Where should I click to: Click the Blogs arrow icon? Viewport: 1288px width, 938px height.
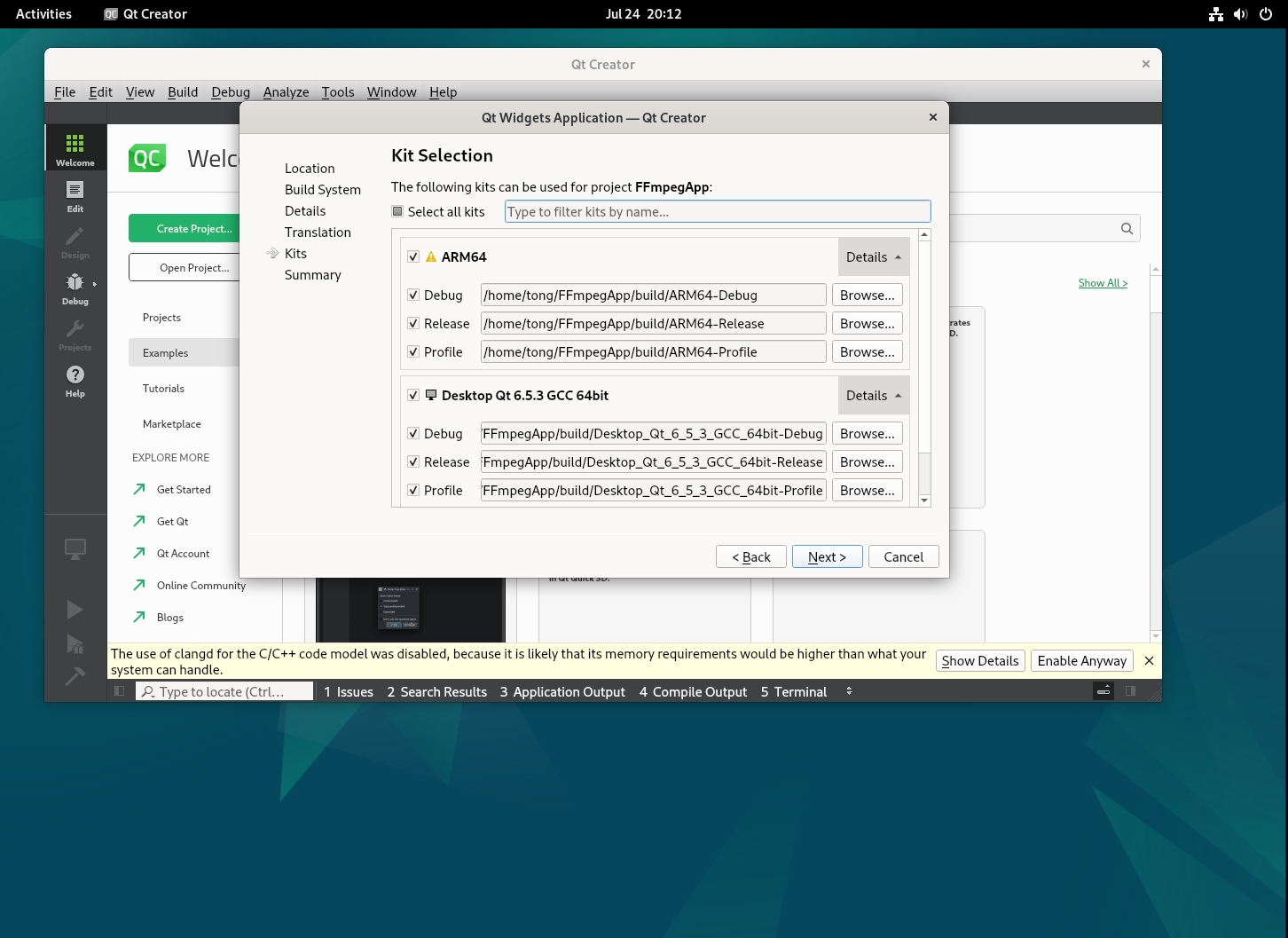139,617
